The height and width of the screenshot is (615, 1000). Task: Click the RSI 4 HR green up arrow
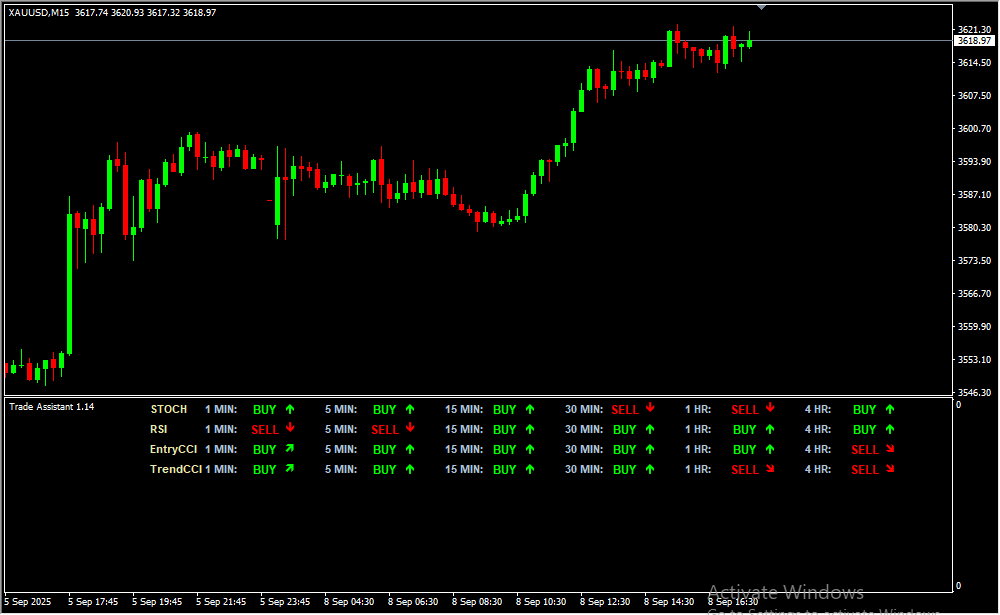tap(890, 429)
